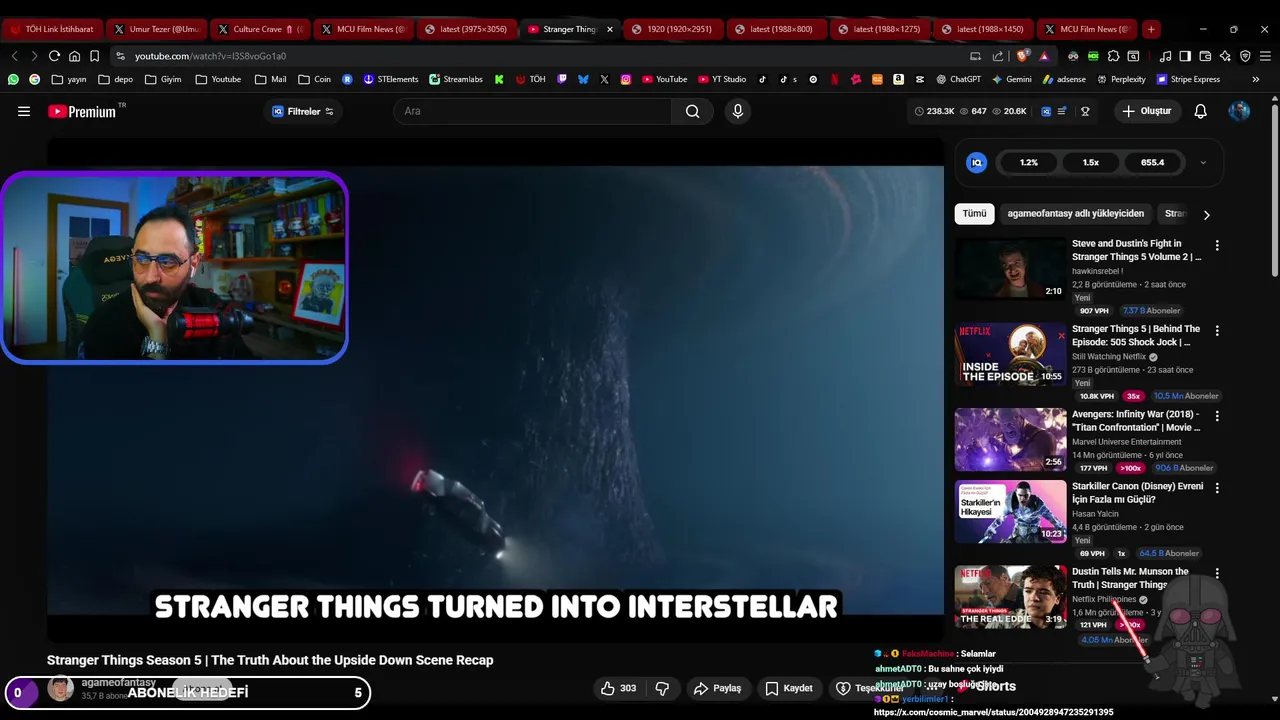
Task: Open the YouTube hamburger guide menu
Action: (x=24, y=111)
